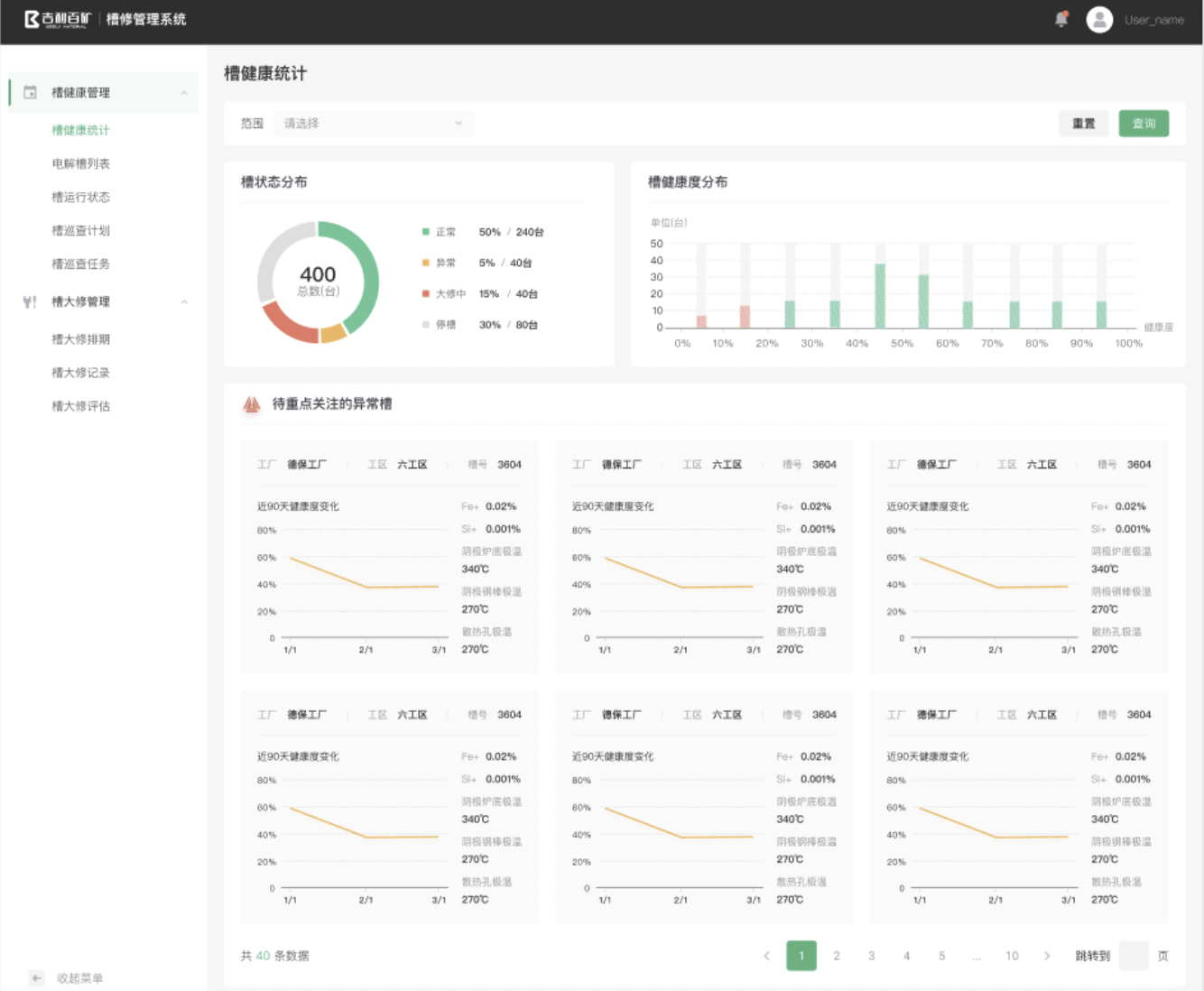Go to previous page with left arrow

766,956
